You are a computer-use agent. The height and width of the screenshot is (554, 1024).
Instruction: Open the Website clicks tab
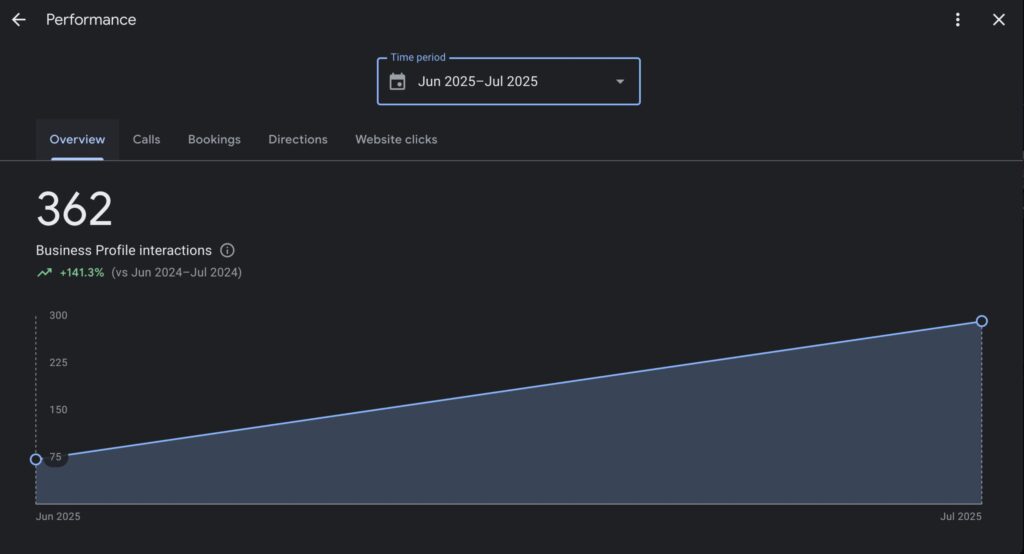click(396, 139)
